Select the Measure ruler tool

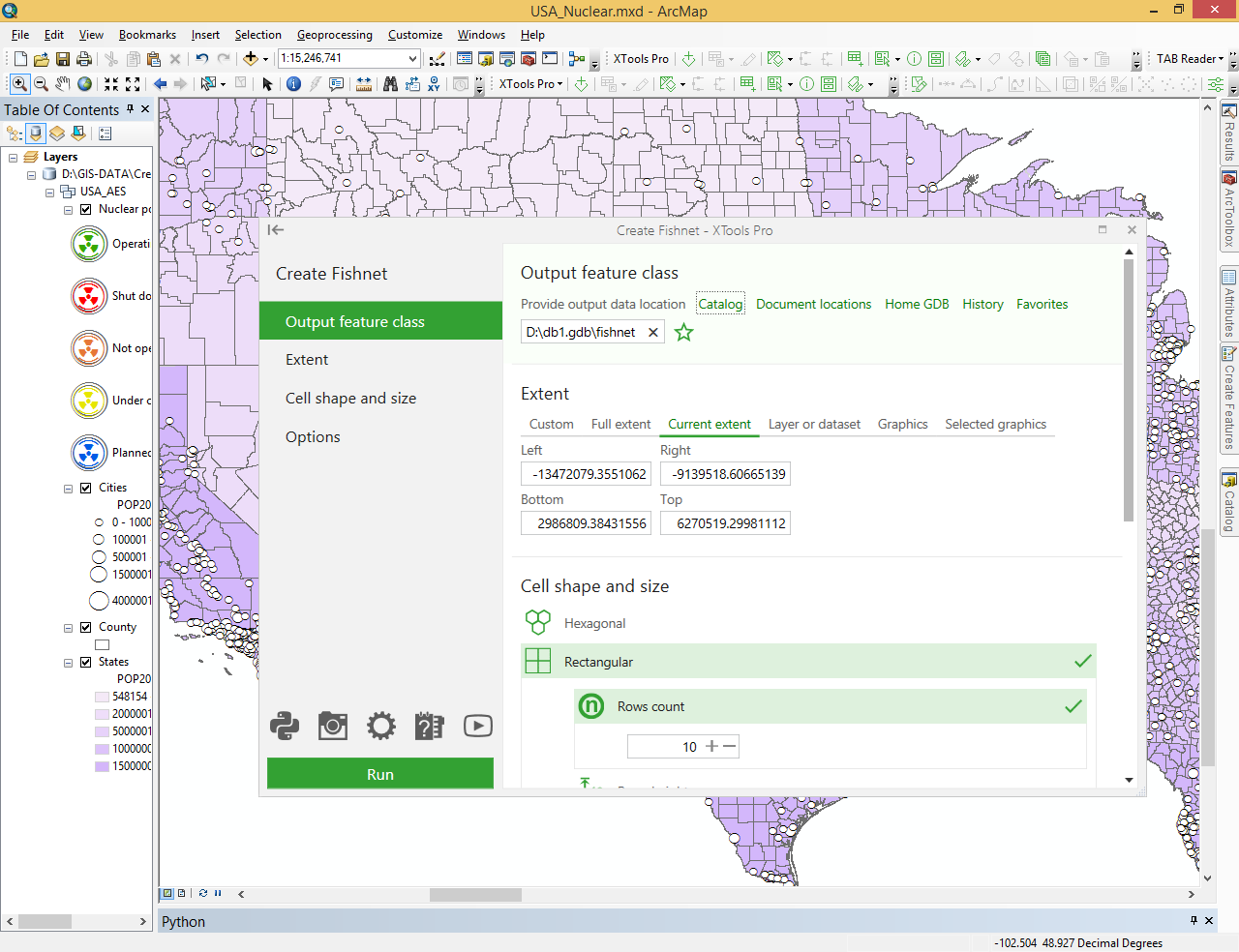[364, 84]
